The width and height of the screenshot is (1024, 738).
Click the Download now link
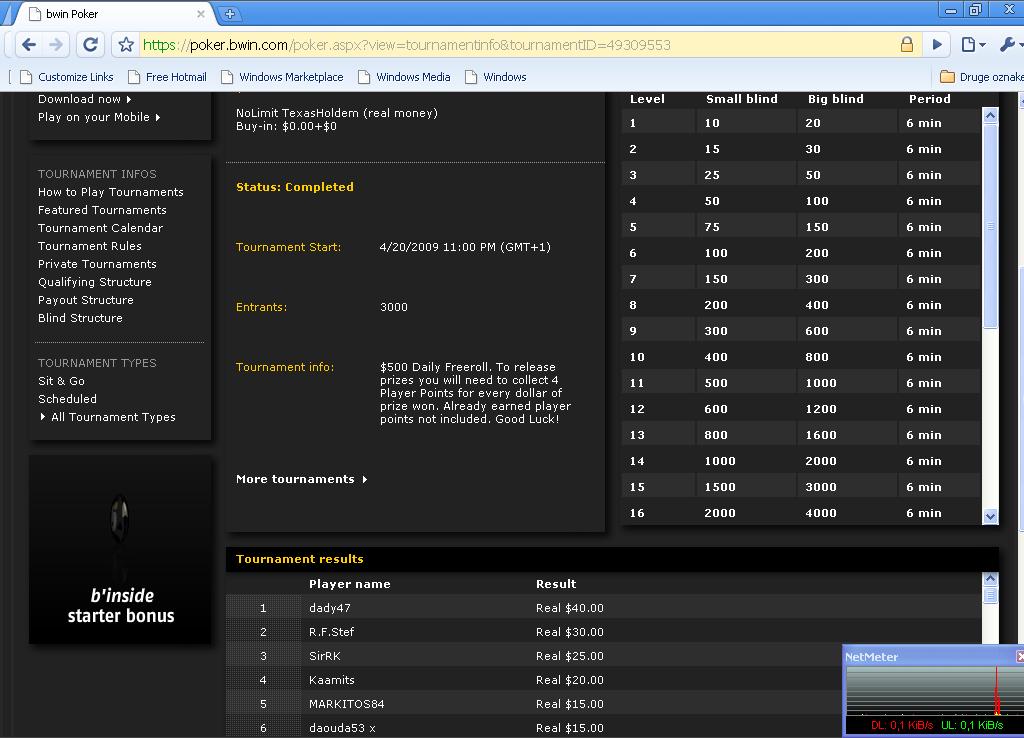pyautogui.click(x=85, y=99)
